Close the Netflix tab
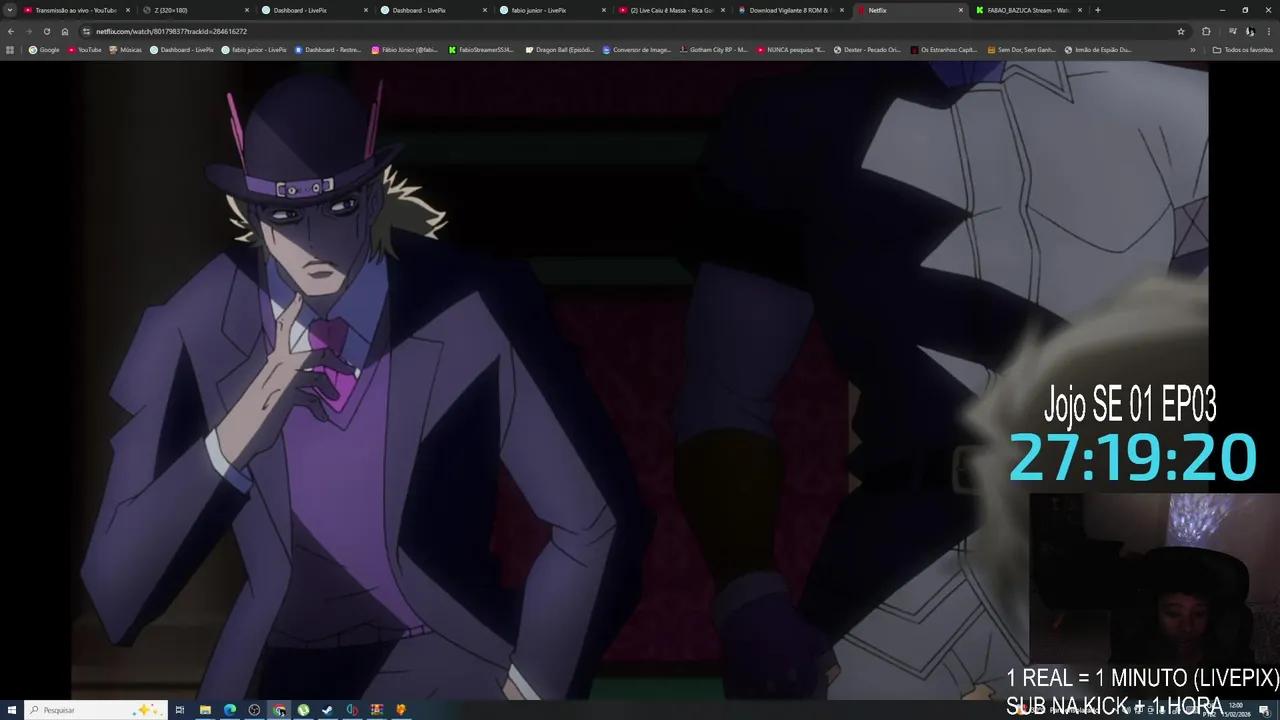Image resolution: width=1280 pixels, height=720 pixels. 961,10
